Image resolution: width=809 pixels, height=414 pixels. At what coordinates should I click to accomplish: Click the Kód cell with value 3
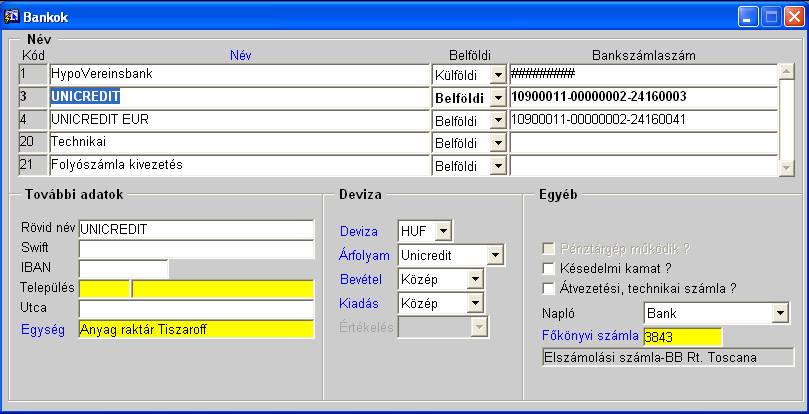click(x=33, y=97)
